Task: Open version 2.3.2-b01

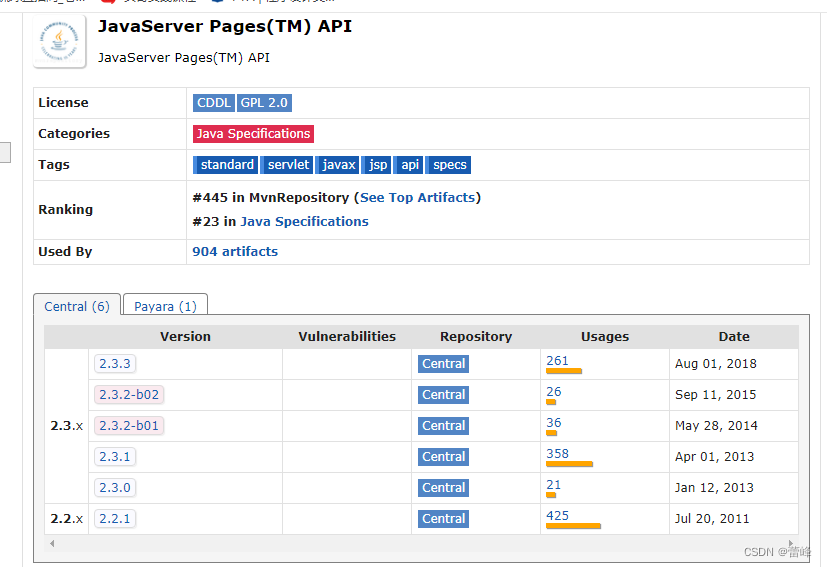Action: 129,426
